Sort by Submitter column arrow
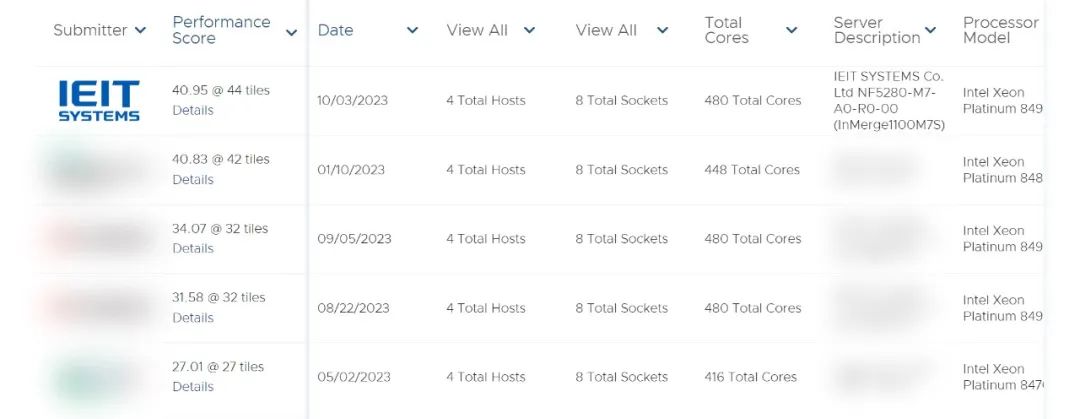 [x=140, y=31]
